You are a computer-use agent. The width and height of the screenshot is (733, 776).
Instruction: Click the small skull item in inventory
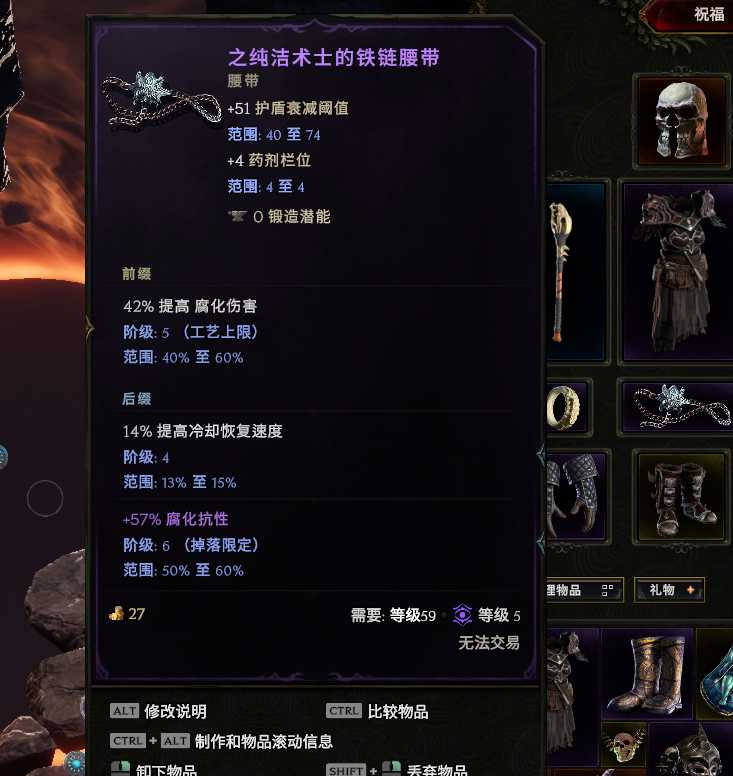click(x=624, y=746)
